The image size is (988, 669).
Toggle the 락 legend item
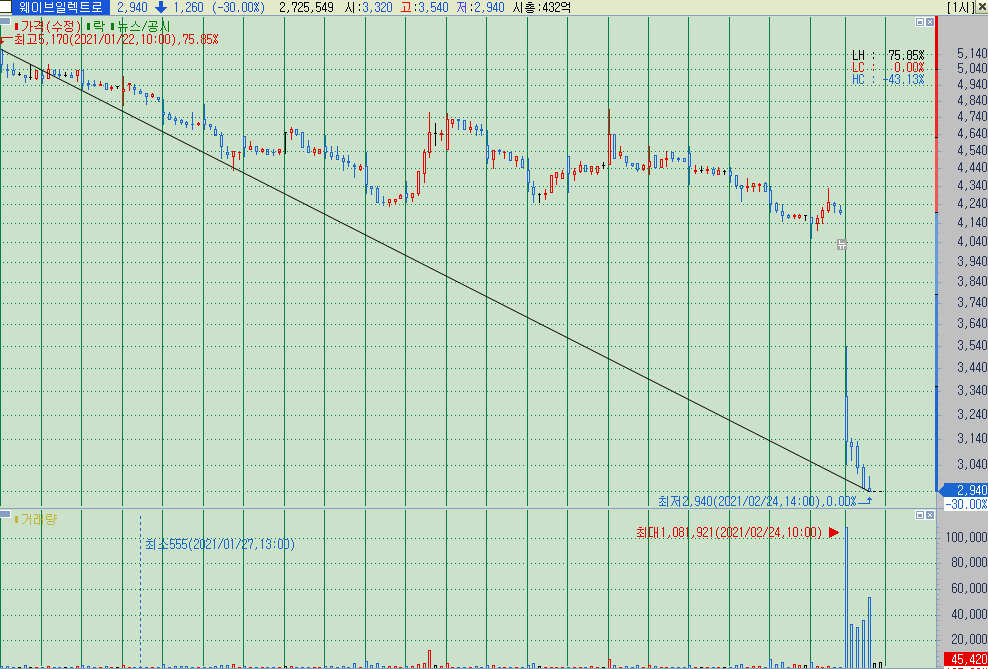[95, 27]
